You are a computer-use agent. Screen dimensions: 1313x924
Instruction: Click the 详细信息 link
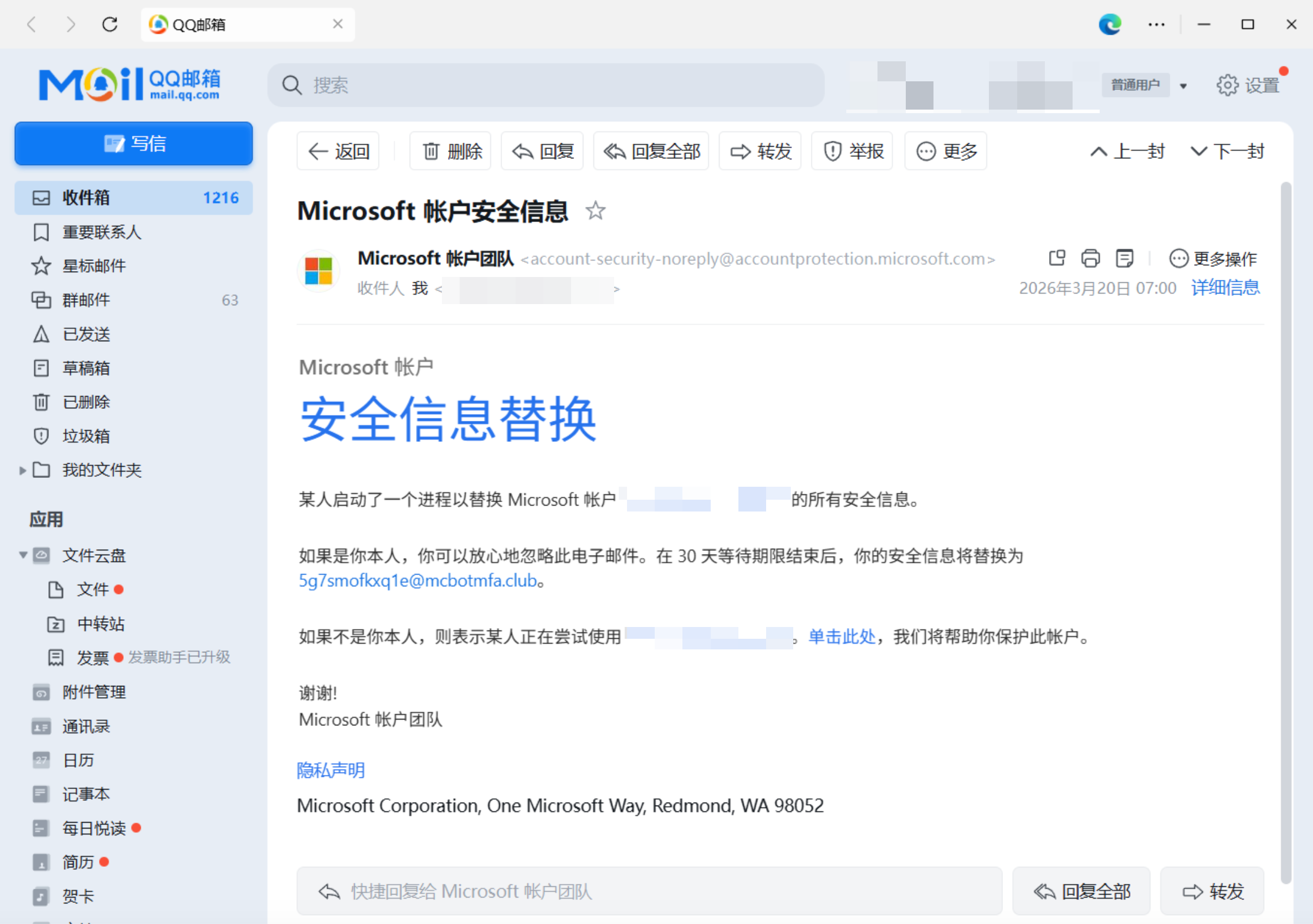click(x=1225, y=288)
